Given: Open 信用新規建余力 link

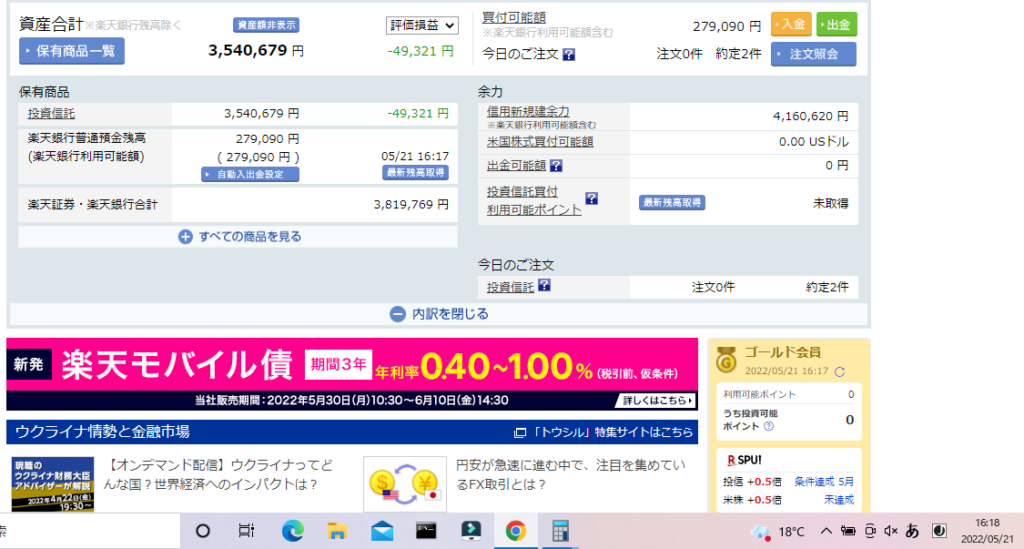Looking at the screenshot, I should point(528,112).
